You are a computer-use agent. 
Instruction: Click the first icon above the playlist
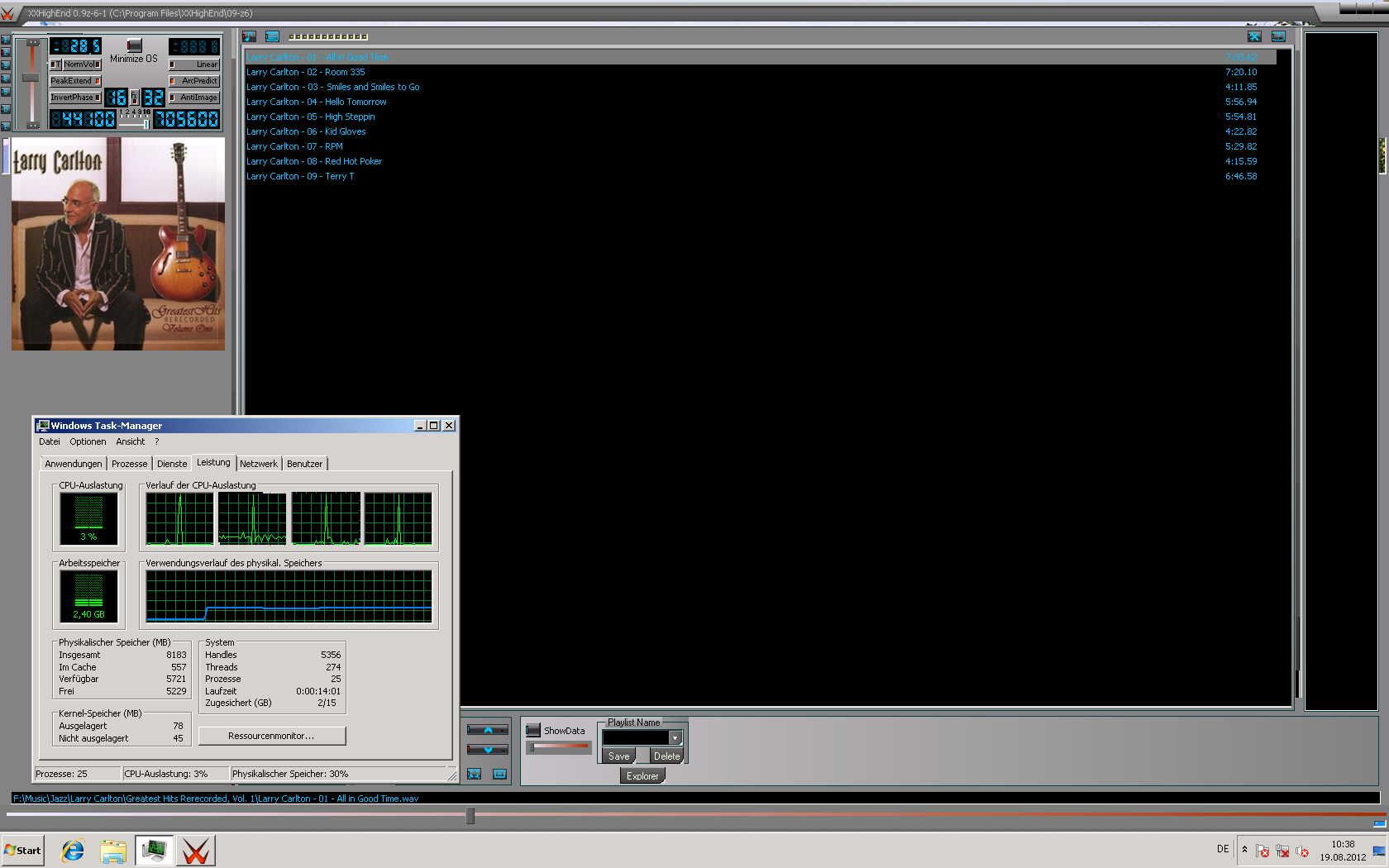pos(249,36)
